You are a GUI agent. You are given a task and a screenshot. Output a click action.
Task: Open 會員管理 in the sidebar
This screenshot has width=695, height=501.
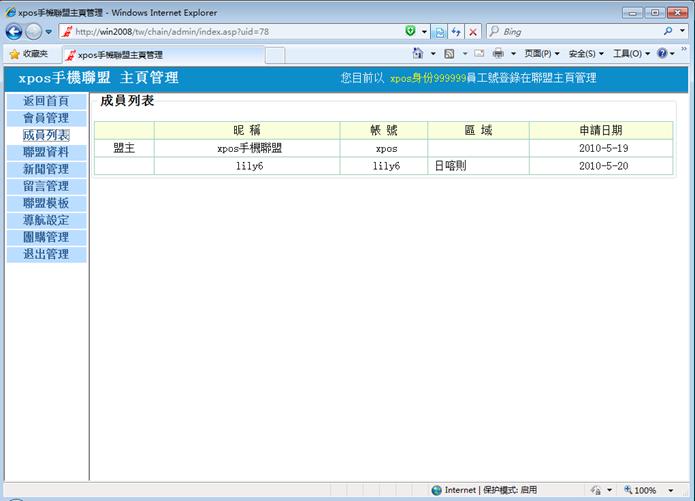click(46, 118)
